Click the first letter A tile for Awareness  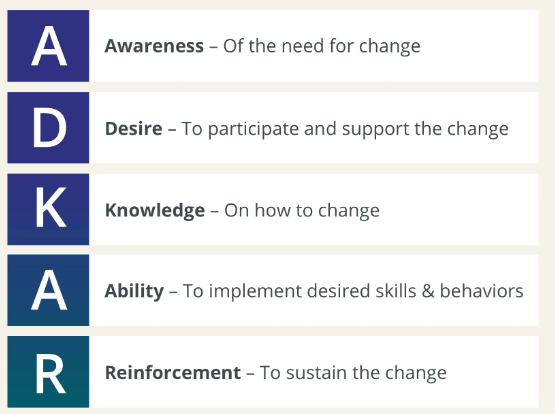48,46
